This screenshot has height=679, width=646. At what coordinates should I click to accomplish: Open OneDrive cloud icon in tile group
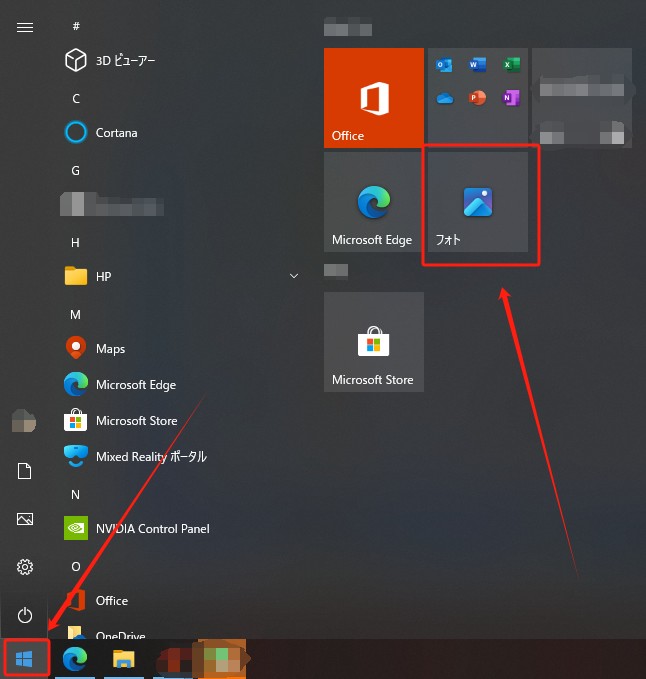[445, 98]
